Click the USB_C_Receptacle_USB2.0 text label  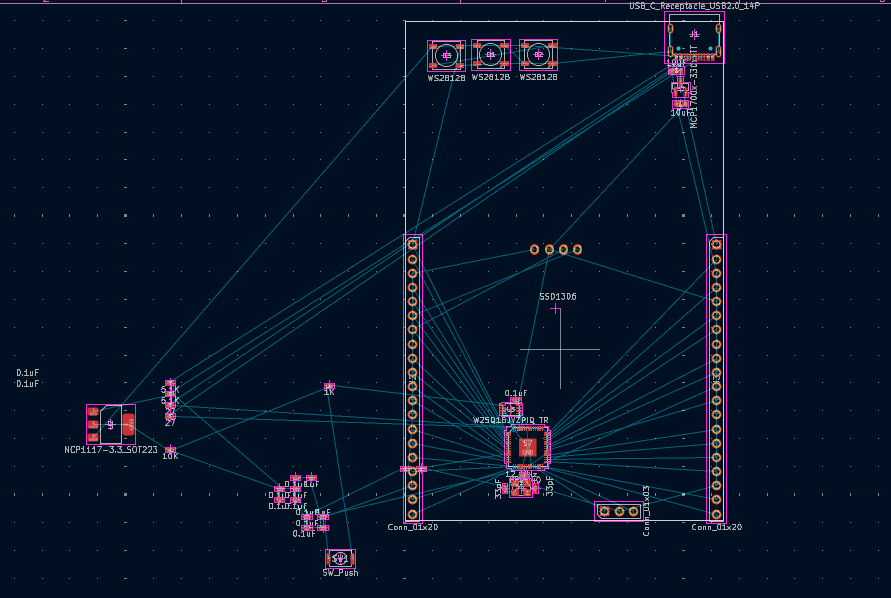tap(694, 6)
